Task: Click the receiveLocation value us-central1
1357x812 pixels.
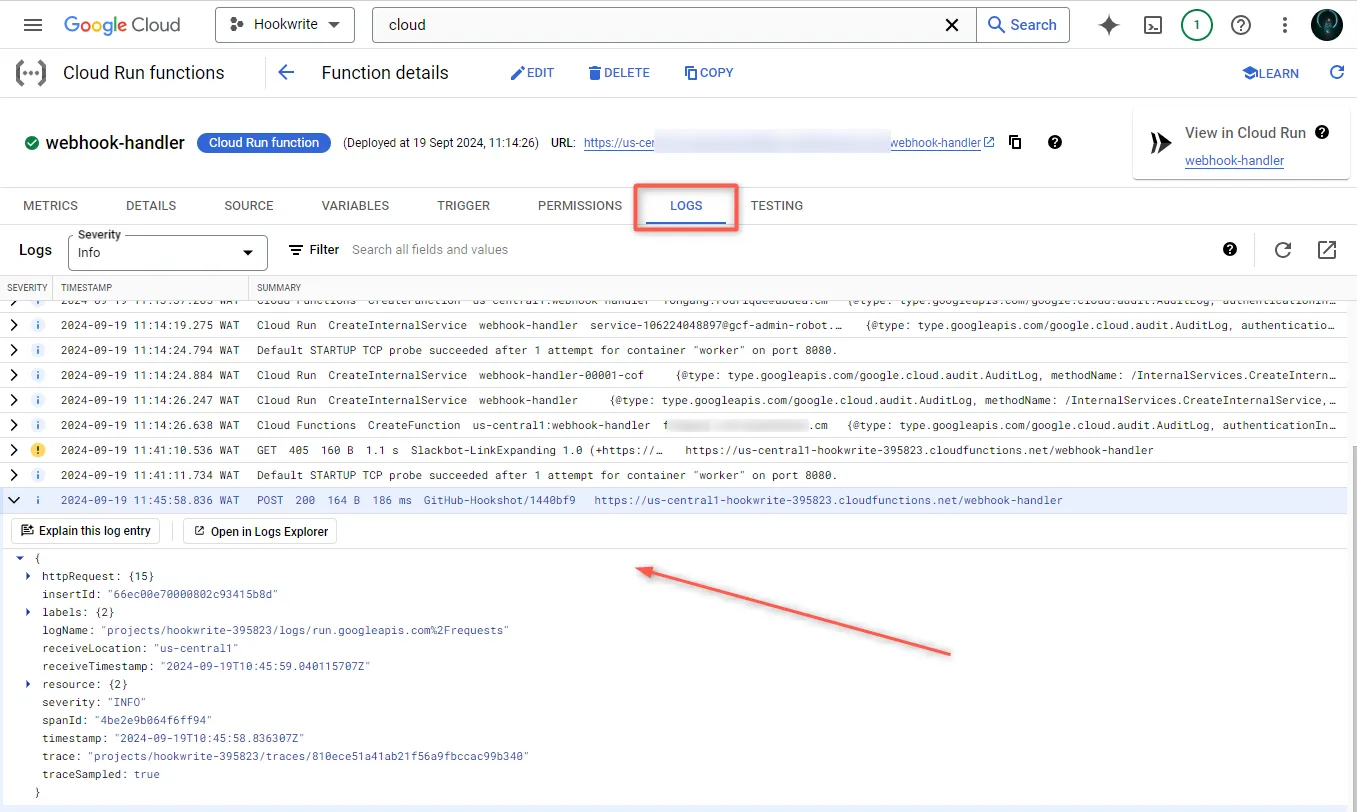Action: [x=195, y=648]
